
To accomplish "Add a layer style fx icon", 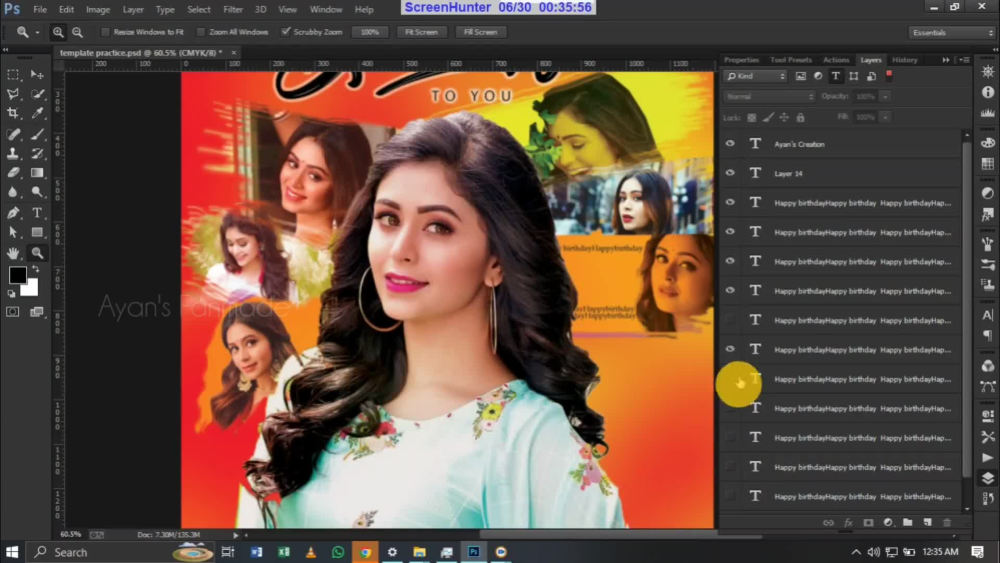I will pos(848,522).
